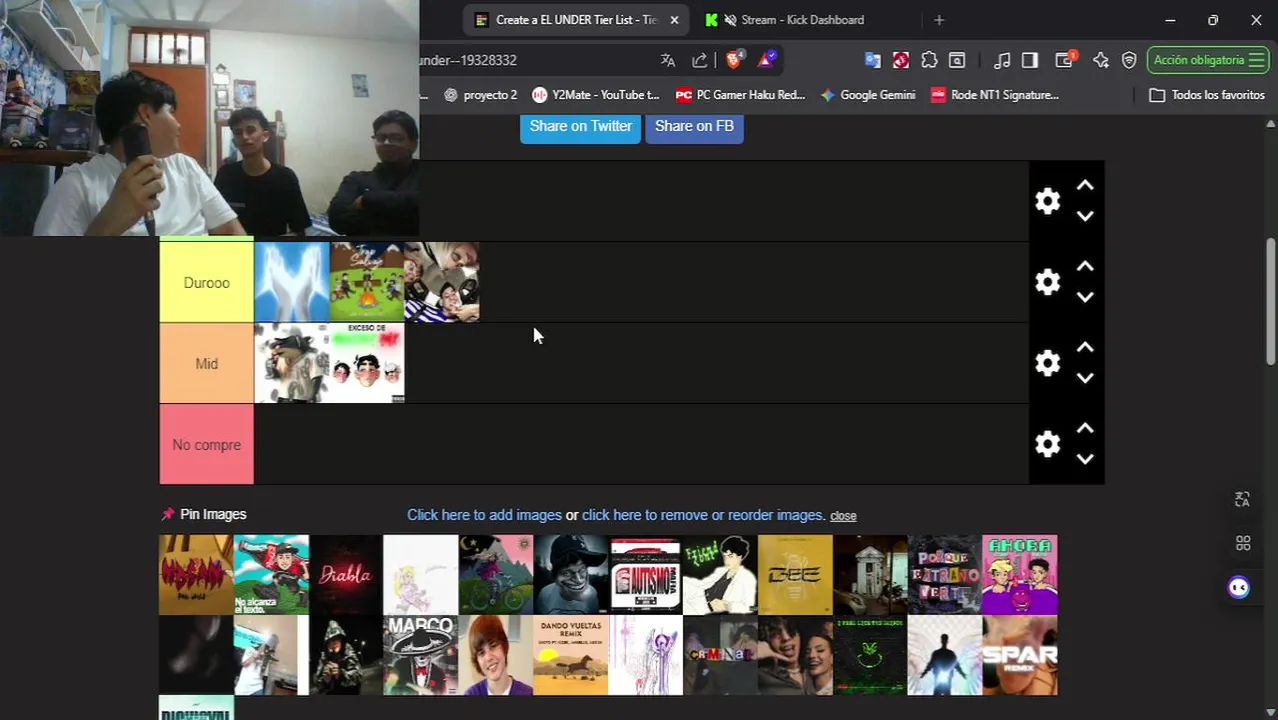1278x720 pixels.
Task: Click the small close link
Action: click(x=843, y=516)
